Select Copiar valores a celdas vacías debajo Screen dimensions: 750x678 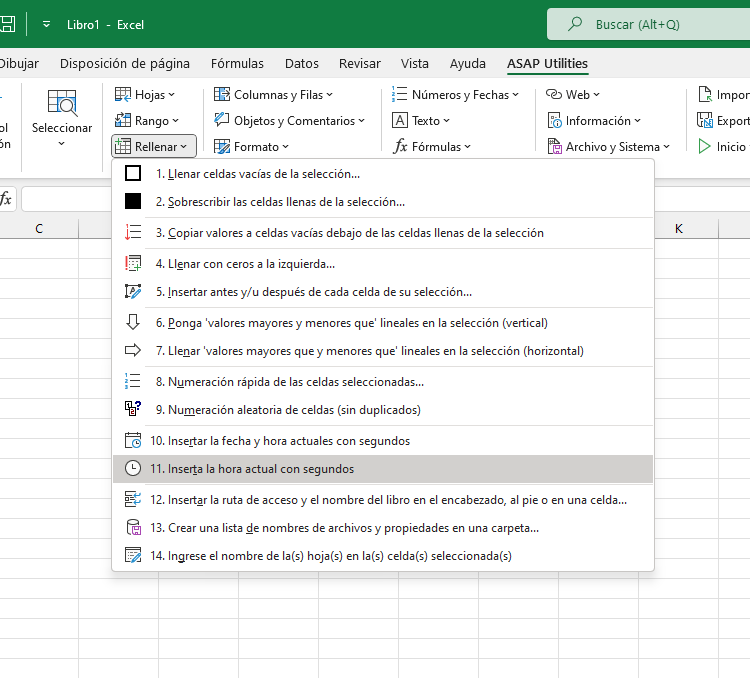coord(383,233)
